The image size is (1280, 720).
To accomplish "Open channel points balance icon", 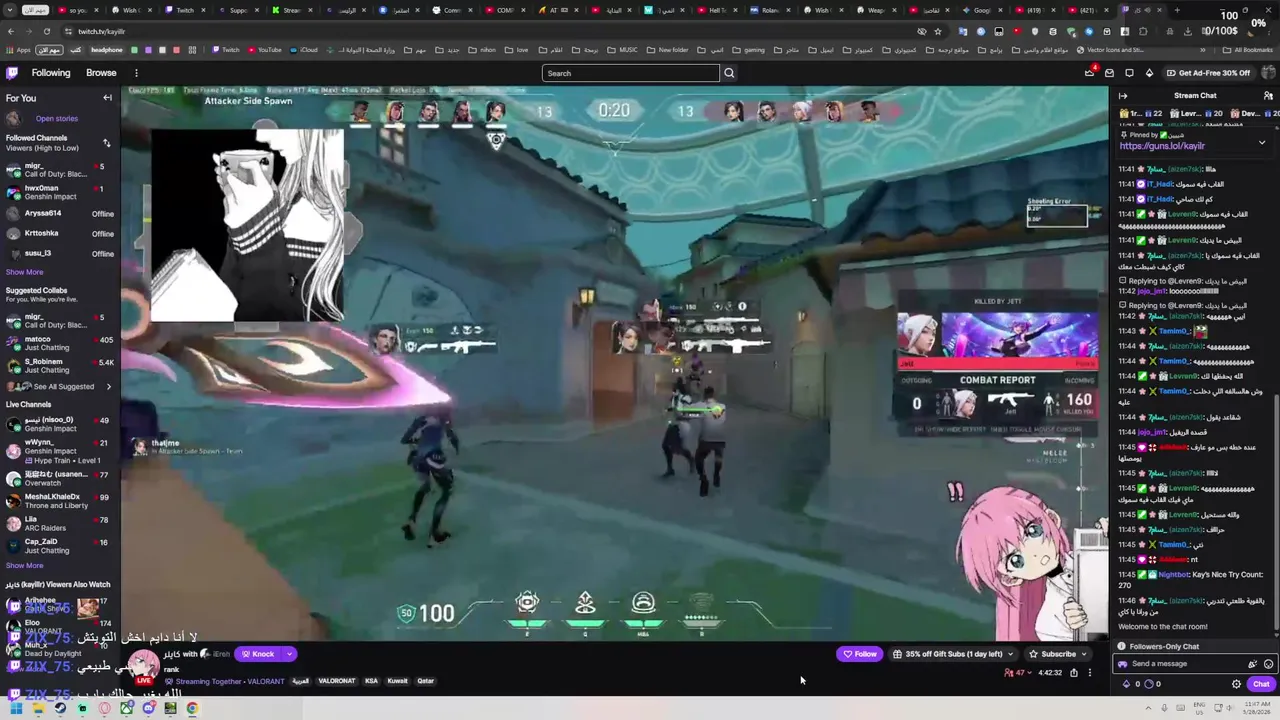I will (1151, 684).
